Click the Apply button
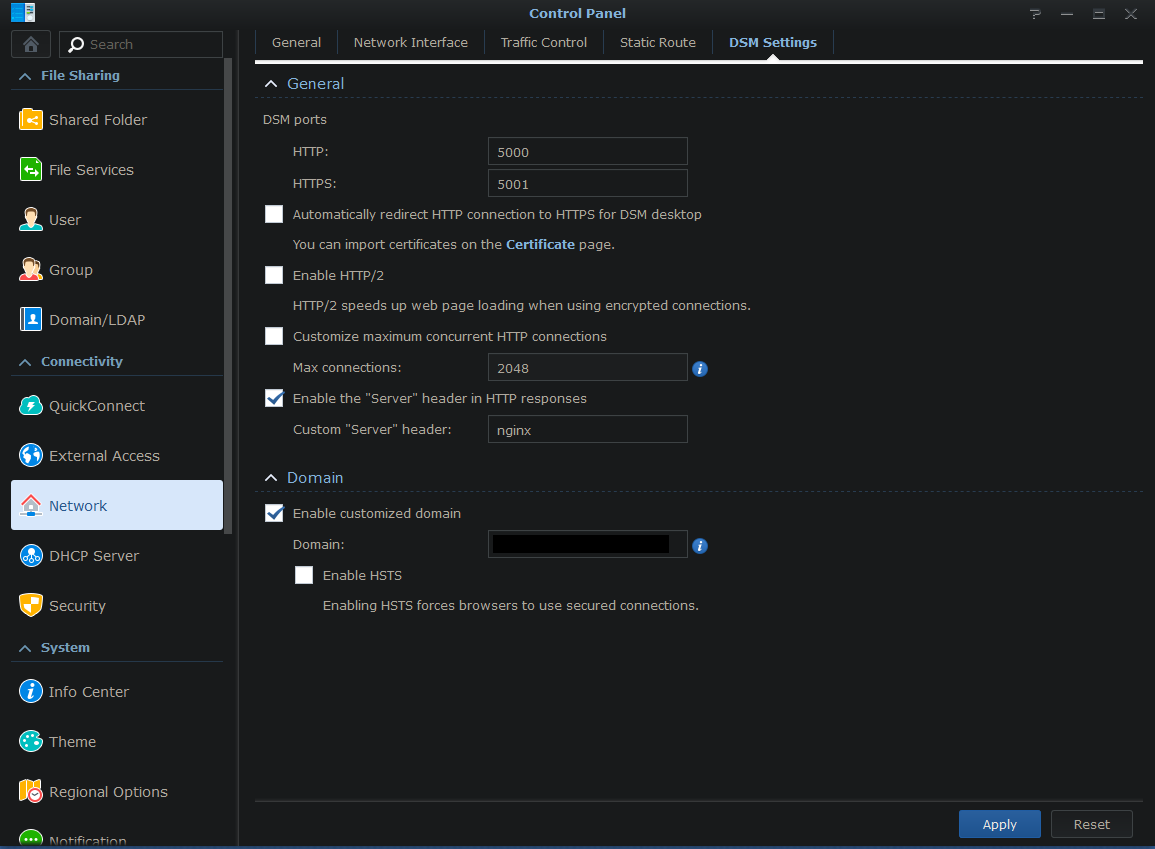 [999, 824]
